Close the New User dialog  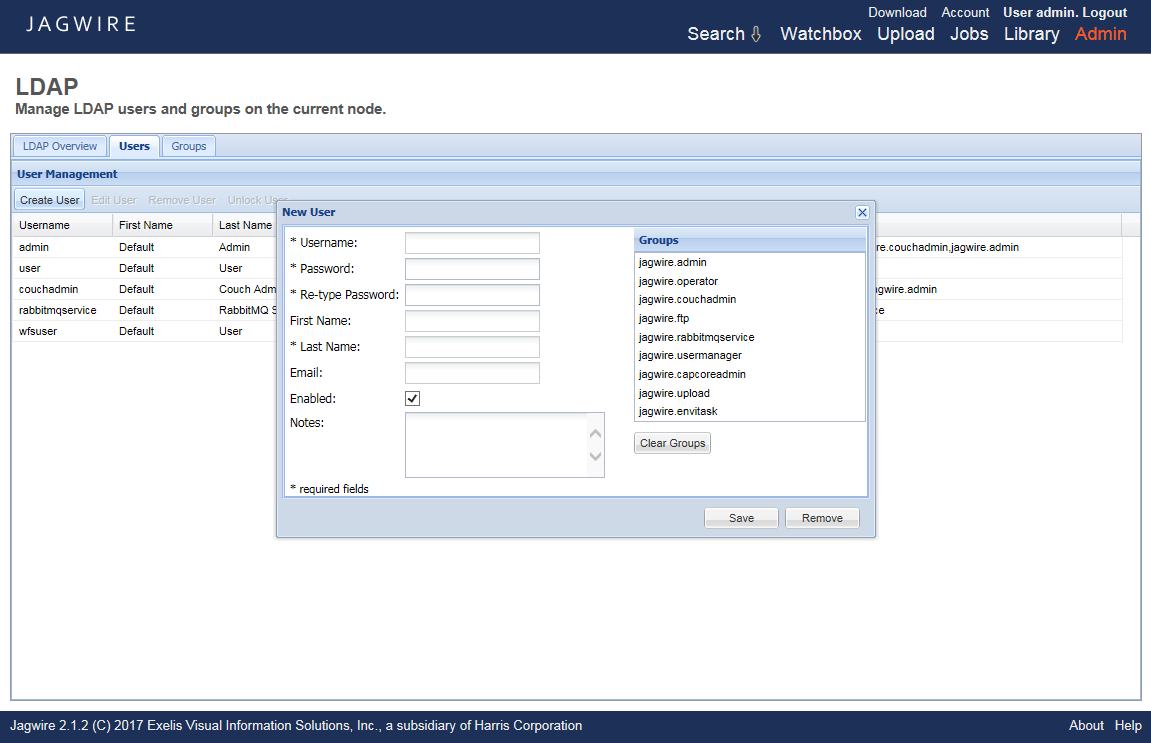pos(862,212)
